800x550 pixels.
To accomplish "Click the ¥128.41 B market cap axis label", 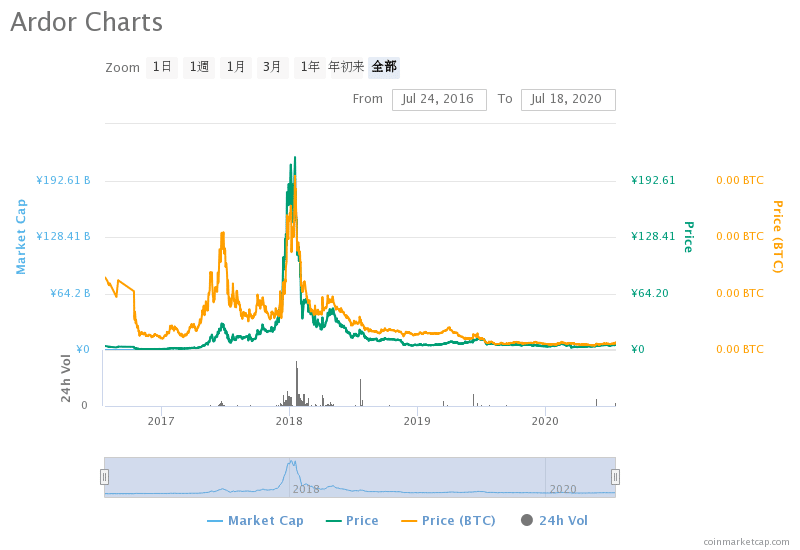I will (x=63, y=237).
